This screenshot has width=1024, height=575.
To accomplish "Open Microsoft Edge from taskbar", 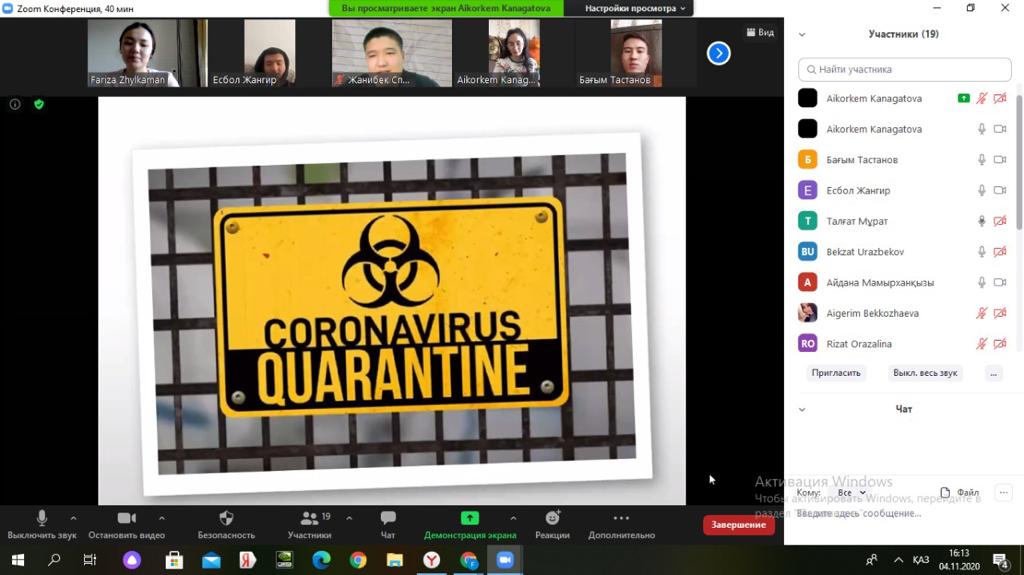I will (x=321, y=561).
